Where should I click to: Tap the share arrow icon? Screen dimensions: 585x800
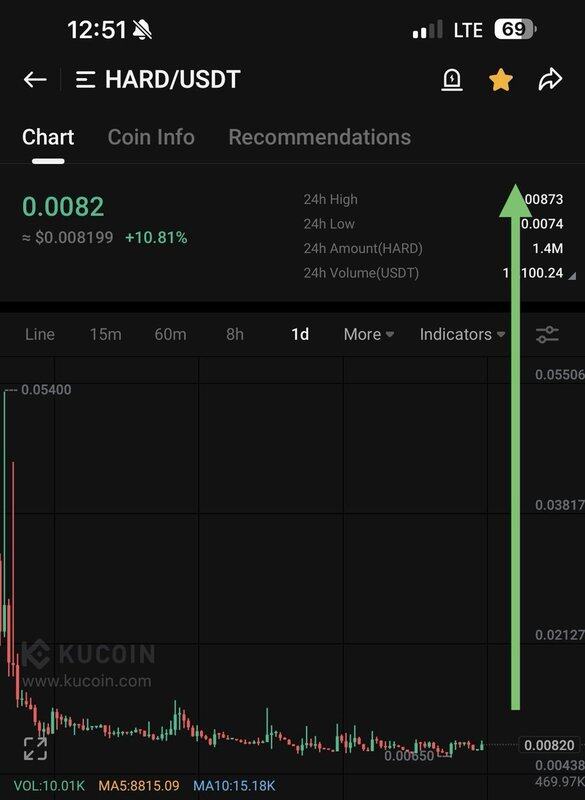pos(550,80)
